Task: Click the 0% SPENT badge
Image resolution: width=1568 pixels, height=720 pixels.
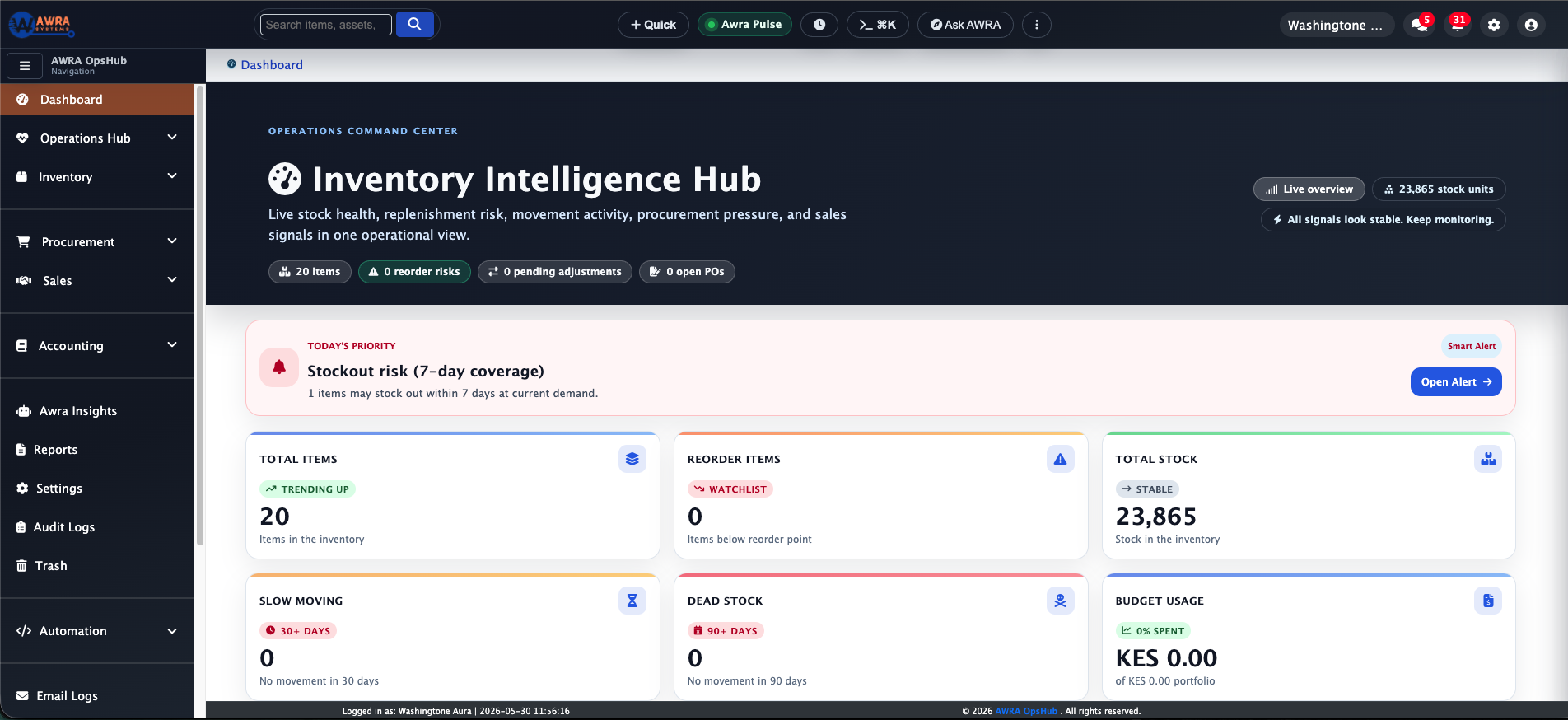Action: [1153, 631]
